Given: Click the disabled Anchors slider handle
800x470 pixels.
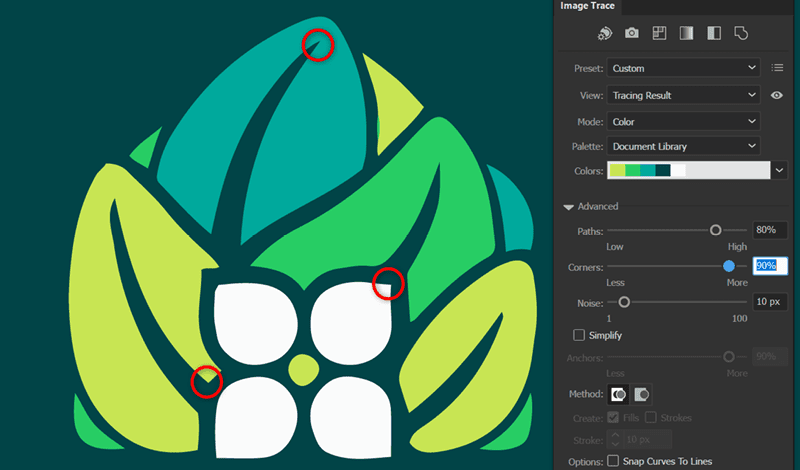Looking at the screenshot, I should (x=729, y=357).
